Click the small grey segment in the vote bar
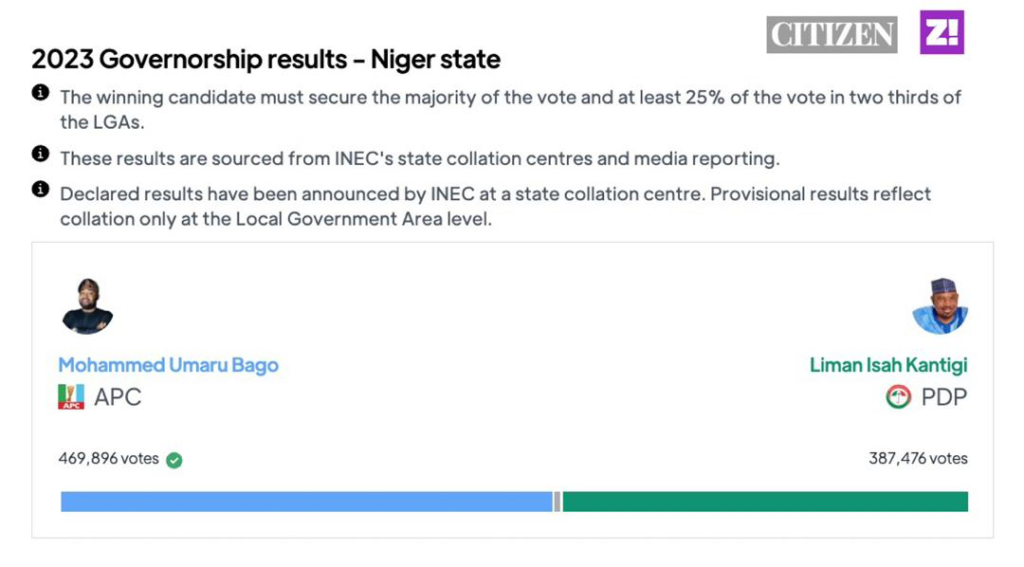 click(x=558, y=502)
